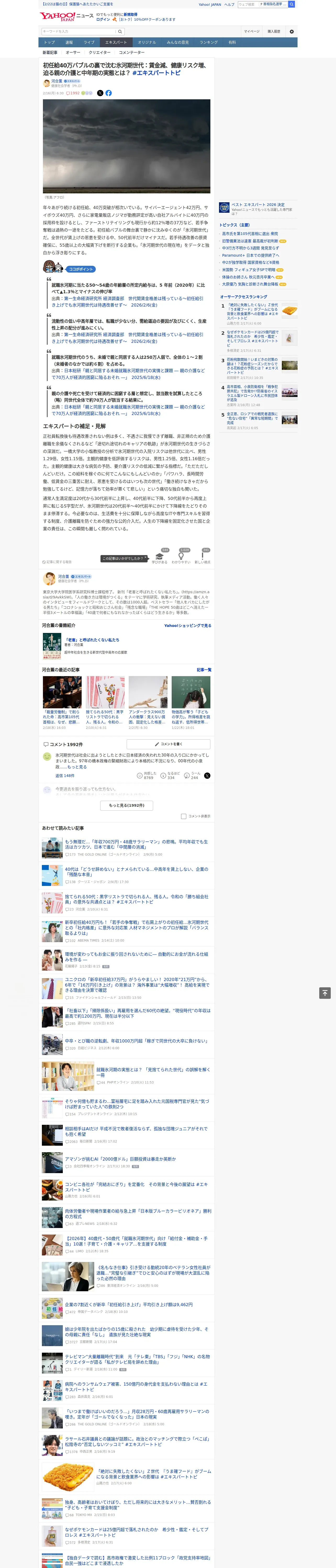Select the みんなの意見 navigation tab
The width and height of the screenshot is (336, 1568).
click(178, 43)
